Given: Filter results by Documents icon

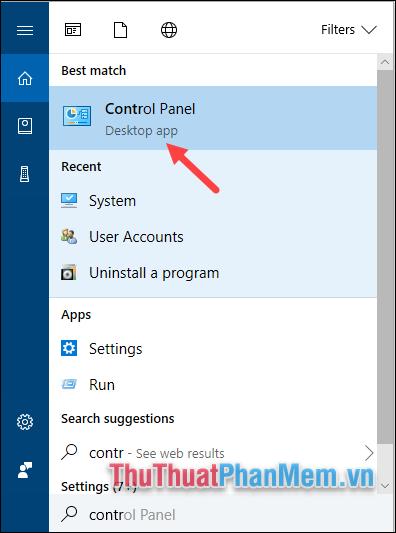Looking at the screenshot, I should coord(120,30).
